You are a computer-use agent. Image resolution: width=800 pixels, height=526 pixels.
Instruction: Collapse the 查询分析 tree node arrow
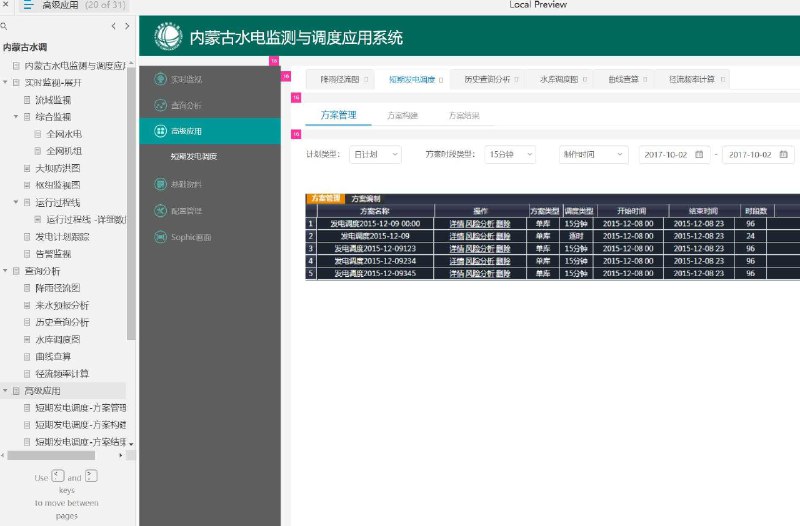click(5, 270)
